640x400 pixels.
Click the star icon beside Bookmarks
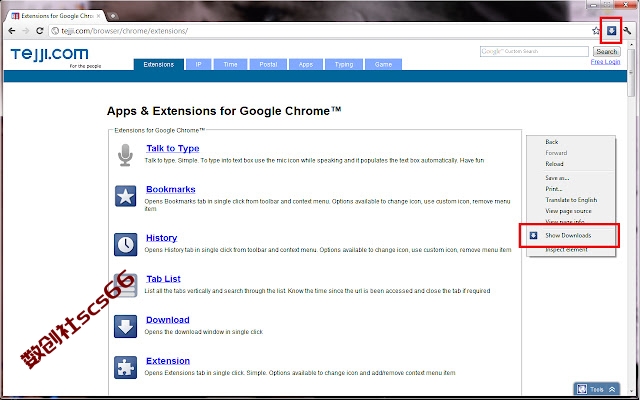tap(125, 196)
